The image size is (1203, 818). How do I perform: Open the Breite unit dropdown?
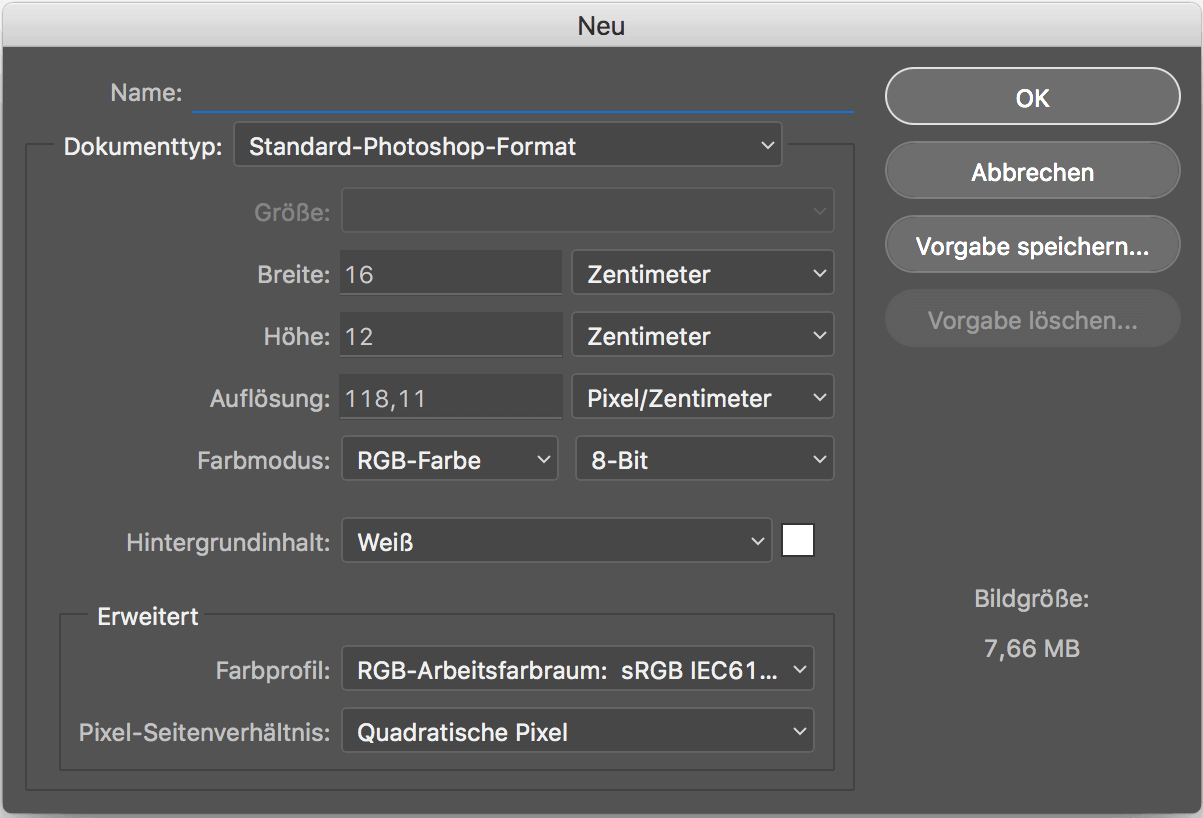point(702,274)
